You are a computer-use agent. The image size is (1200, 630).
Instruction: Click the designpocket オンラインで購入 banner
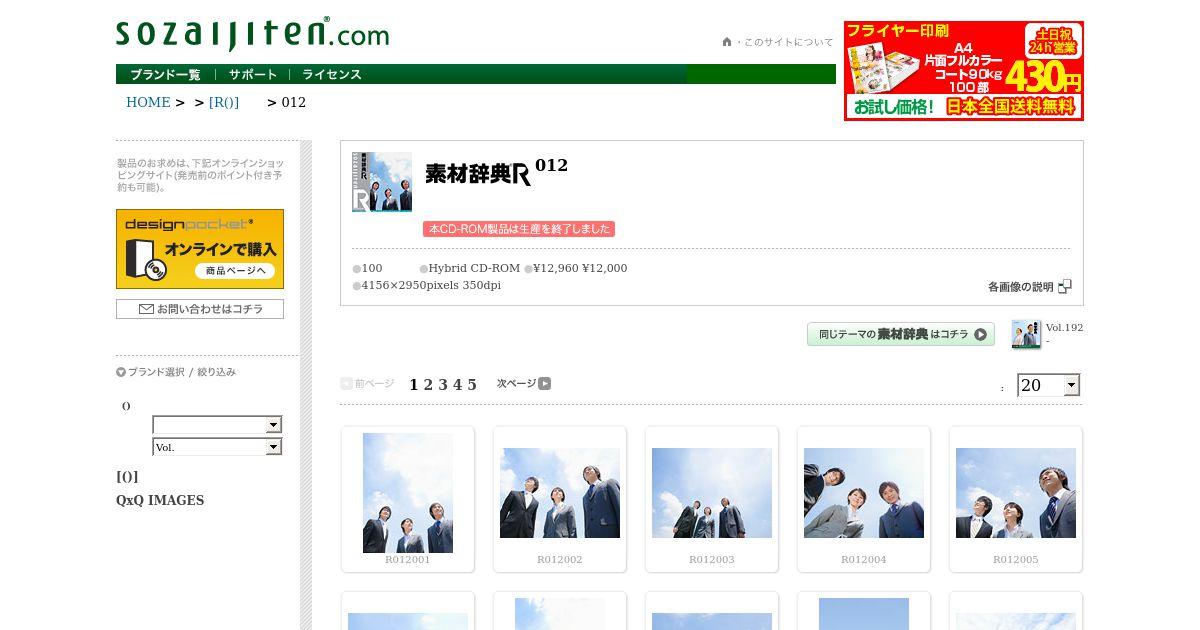click(200, 249)
